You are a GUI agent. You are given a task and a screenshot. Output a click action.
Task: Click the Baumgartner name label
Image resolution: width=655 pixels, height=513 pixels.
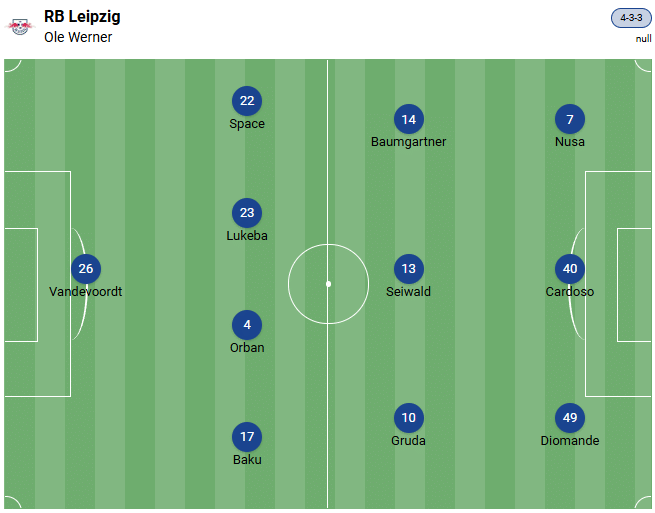click(408, 142)
